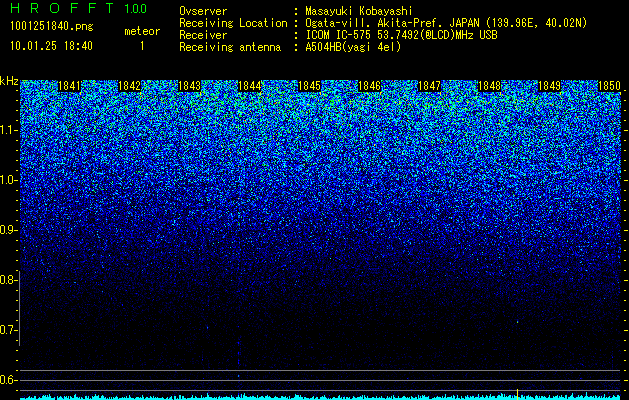Screen dimensions: 629x400
Task: Click the date stamp 10.01.25 18:40
Action: [51, 46]
